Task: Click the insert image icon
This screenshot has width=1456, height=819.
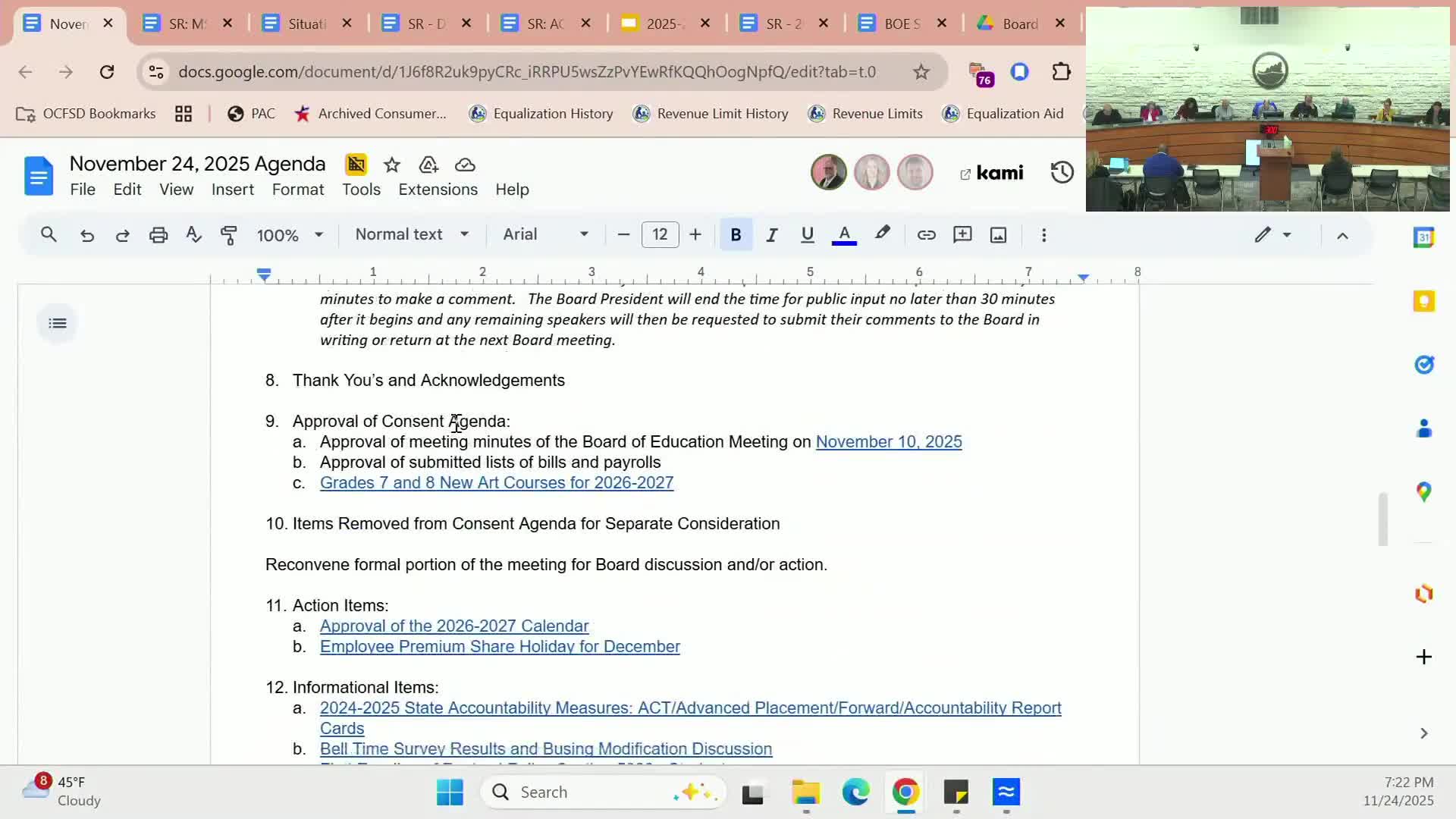Action: [x=998, y=235]
